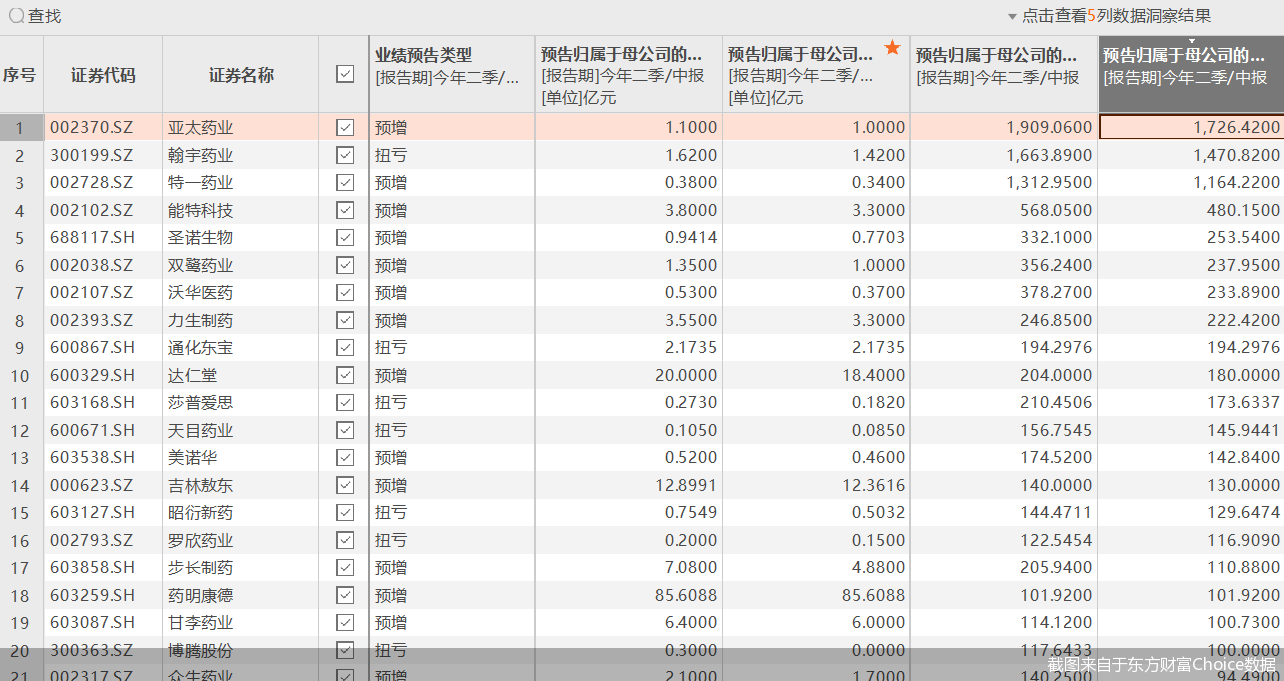Uncheck the checkbox for 亚太药业 row

click(x=345, y=127)
